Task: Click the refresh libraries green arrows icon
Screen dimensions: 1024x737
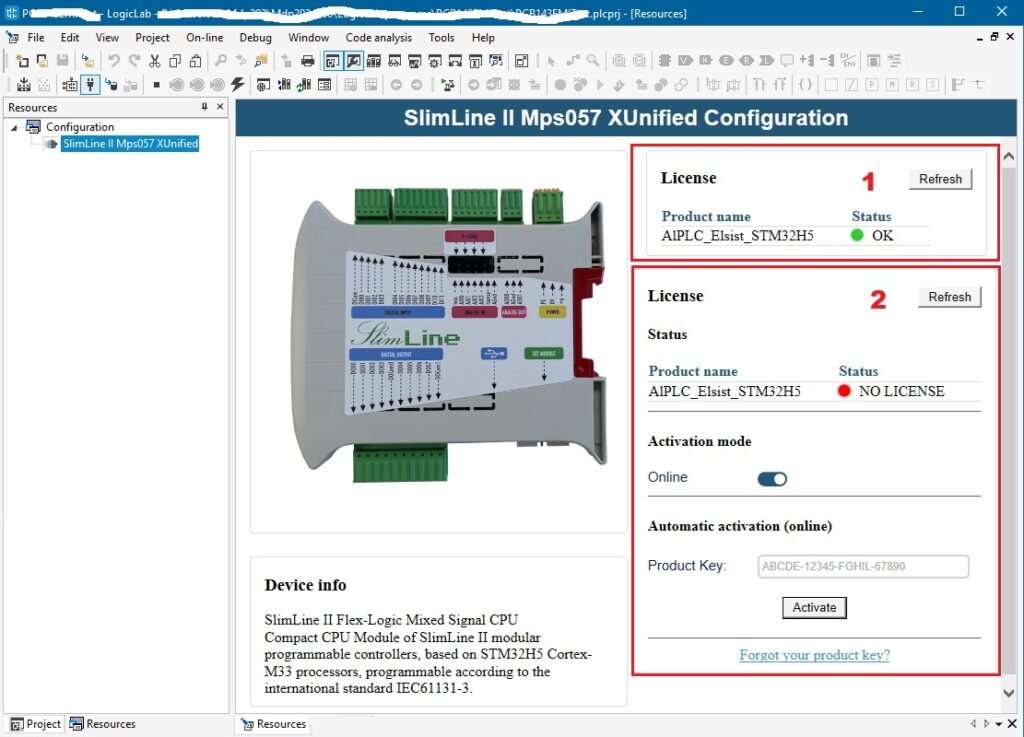Action: coord(304,84)
